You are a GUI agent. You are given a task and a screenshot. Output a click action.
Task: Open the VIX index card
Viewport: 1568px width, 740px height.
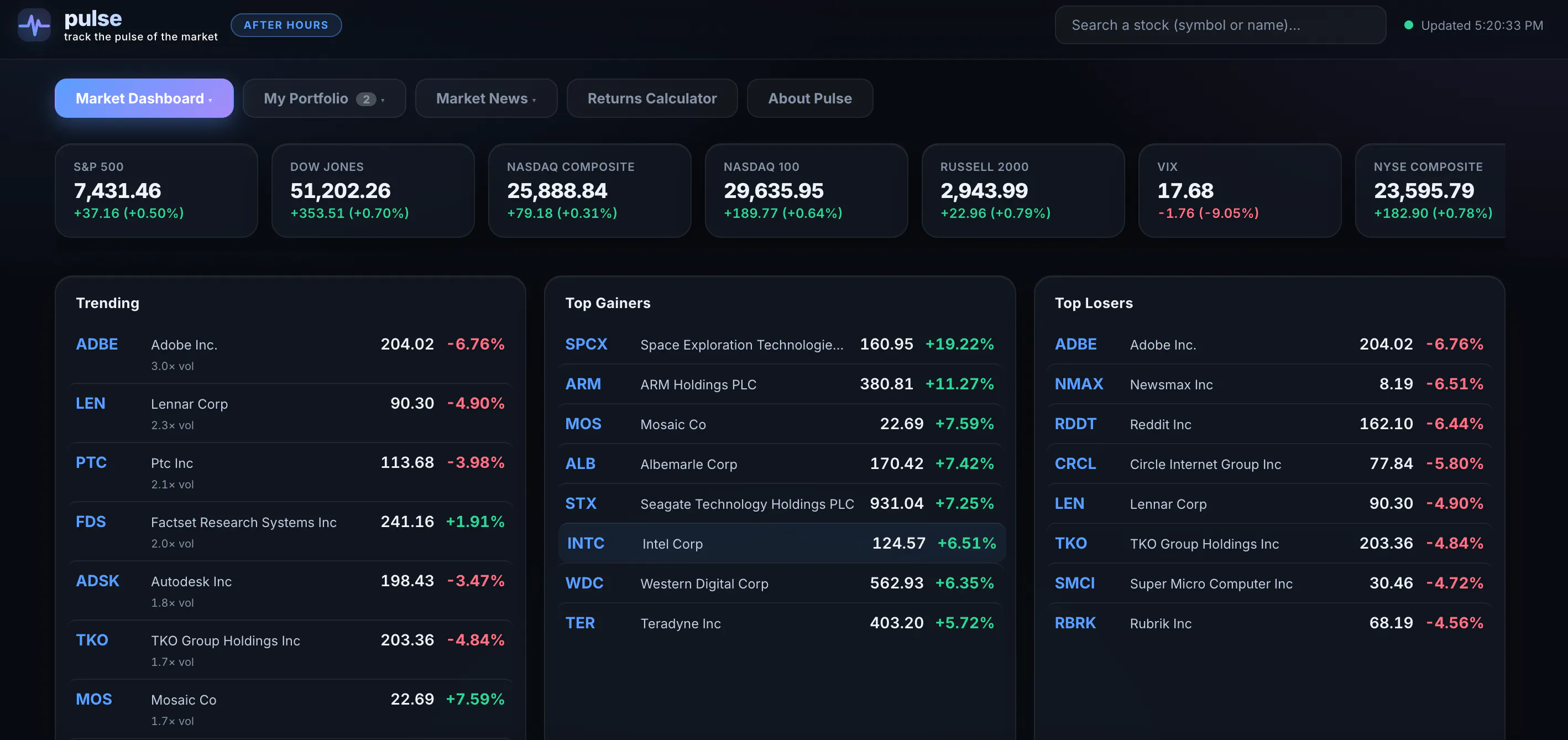point(1240,191)
